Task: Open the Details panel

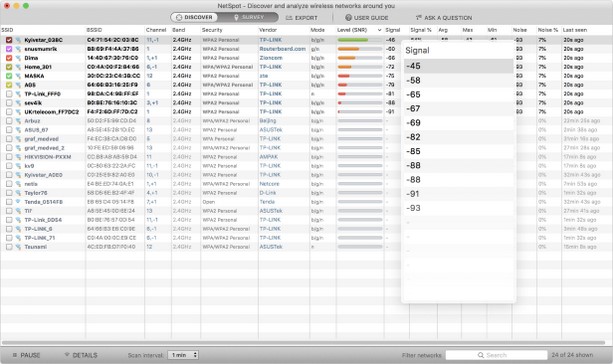Action: tap(81, 355)
